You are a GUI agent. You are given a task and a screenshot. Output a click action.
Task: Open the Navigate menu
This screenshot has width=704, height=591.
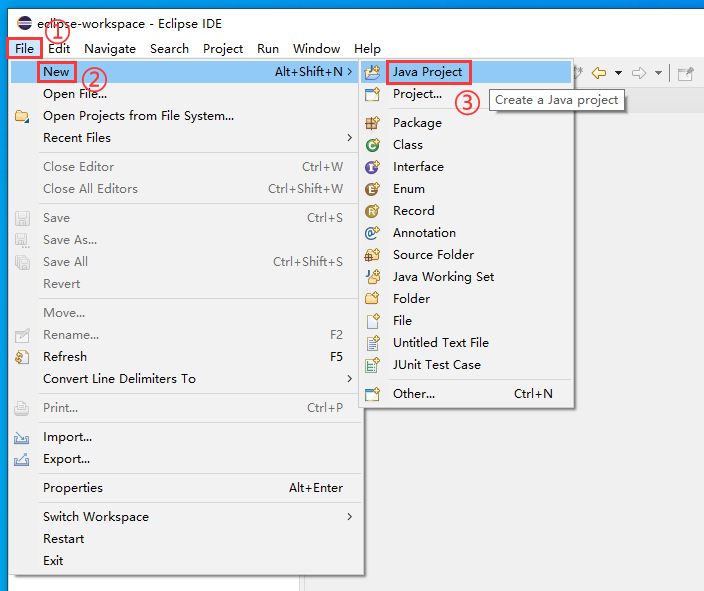click(110, 48)
